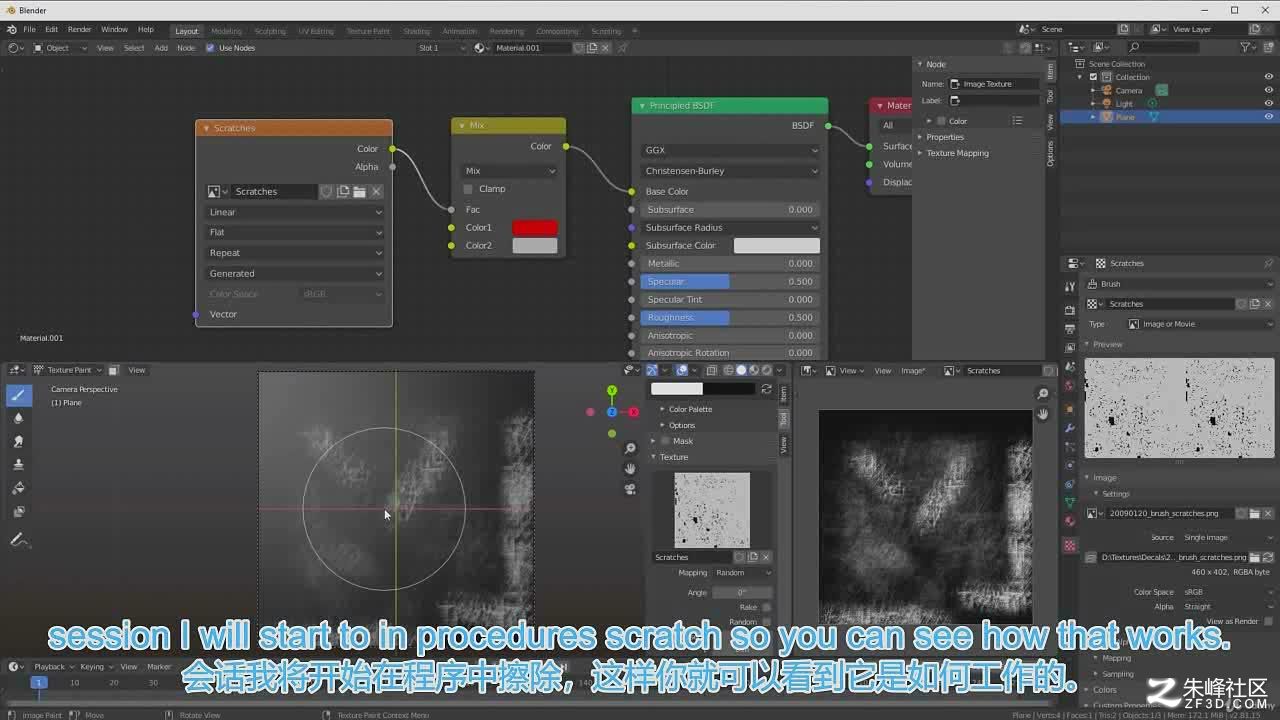The image size is (1280, 720).
Task: Switch to the UV Editing workspace tab
Action: (315, 31)
